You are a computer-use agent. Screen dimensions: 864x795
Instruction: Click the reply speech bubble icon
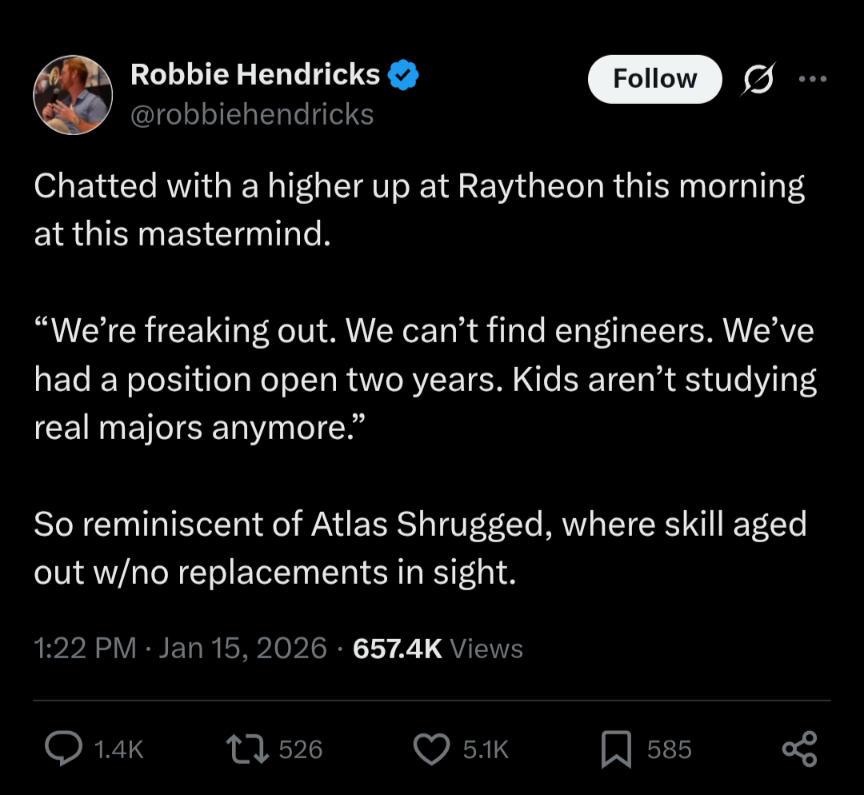pos(67,749)
